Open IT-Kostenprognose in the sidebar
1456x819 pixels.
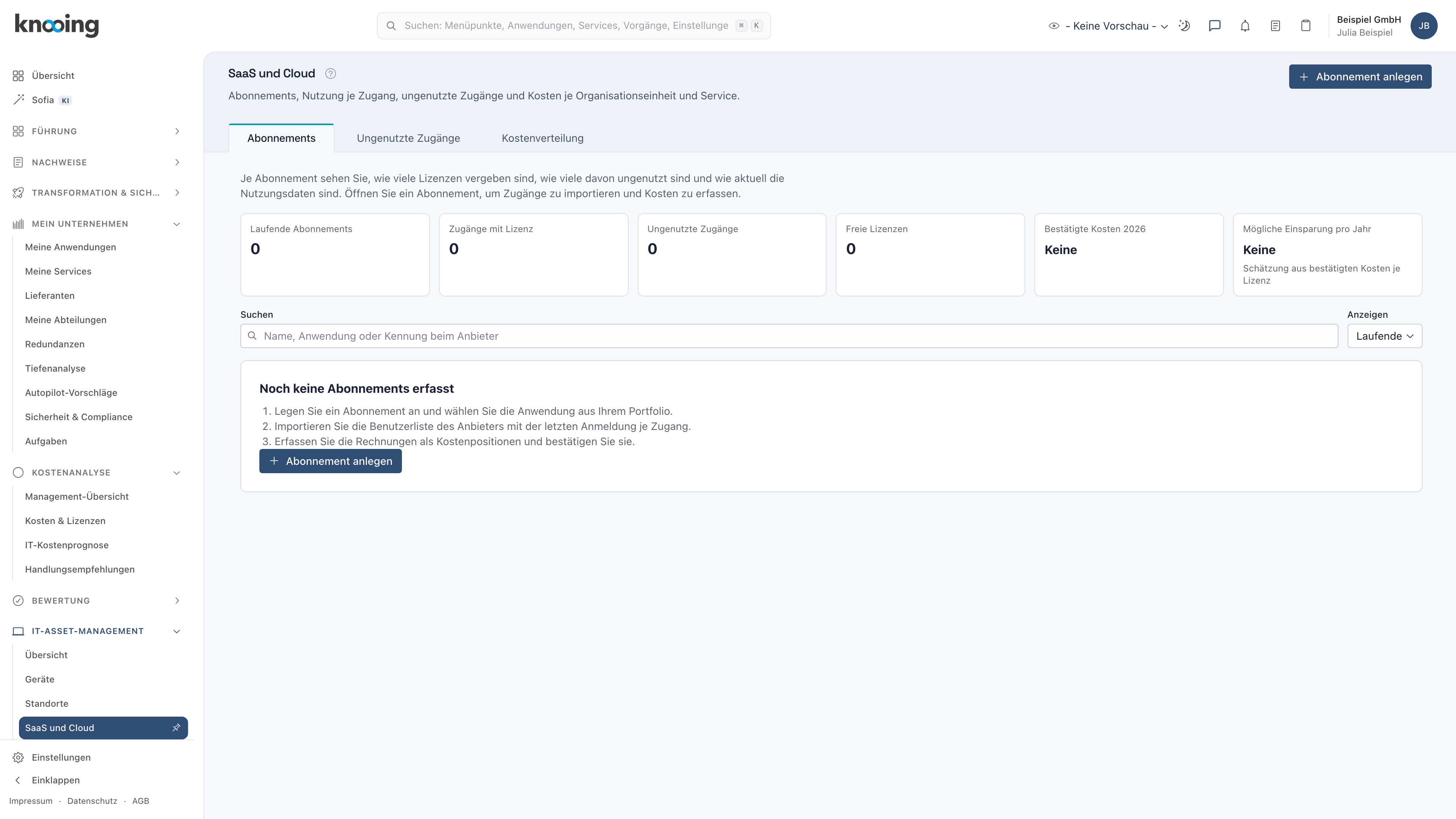coord(67,545)
